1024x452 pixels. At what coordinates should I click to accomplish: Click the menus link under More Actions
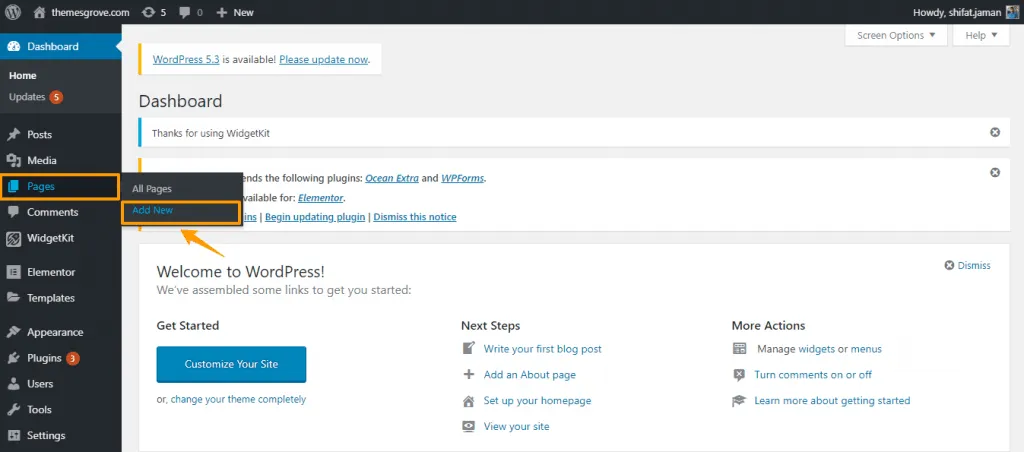(866, 349)
